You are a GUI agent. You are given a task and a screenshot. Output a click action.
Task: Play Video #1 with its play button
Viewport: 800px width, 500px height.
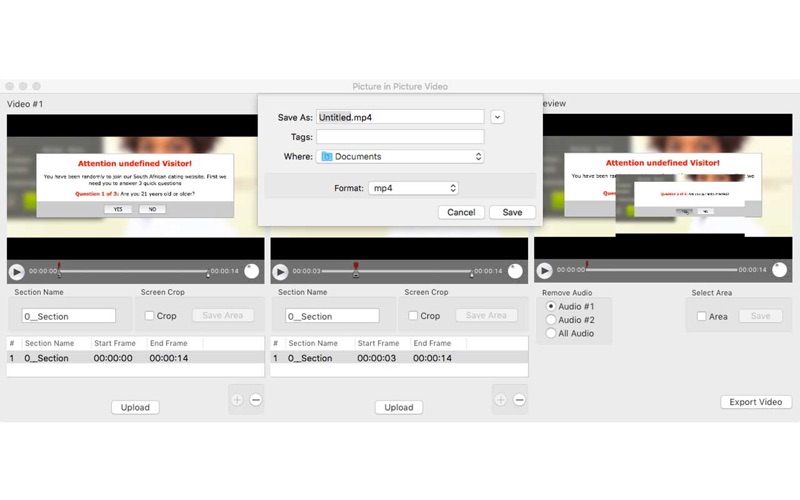coord(17,271)
